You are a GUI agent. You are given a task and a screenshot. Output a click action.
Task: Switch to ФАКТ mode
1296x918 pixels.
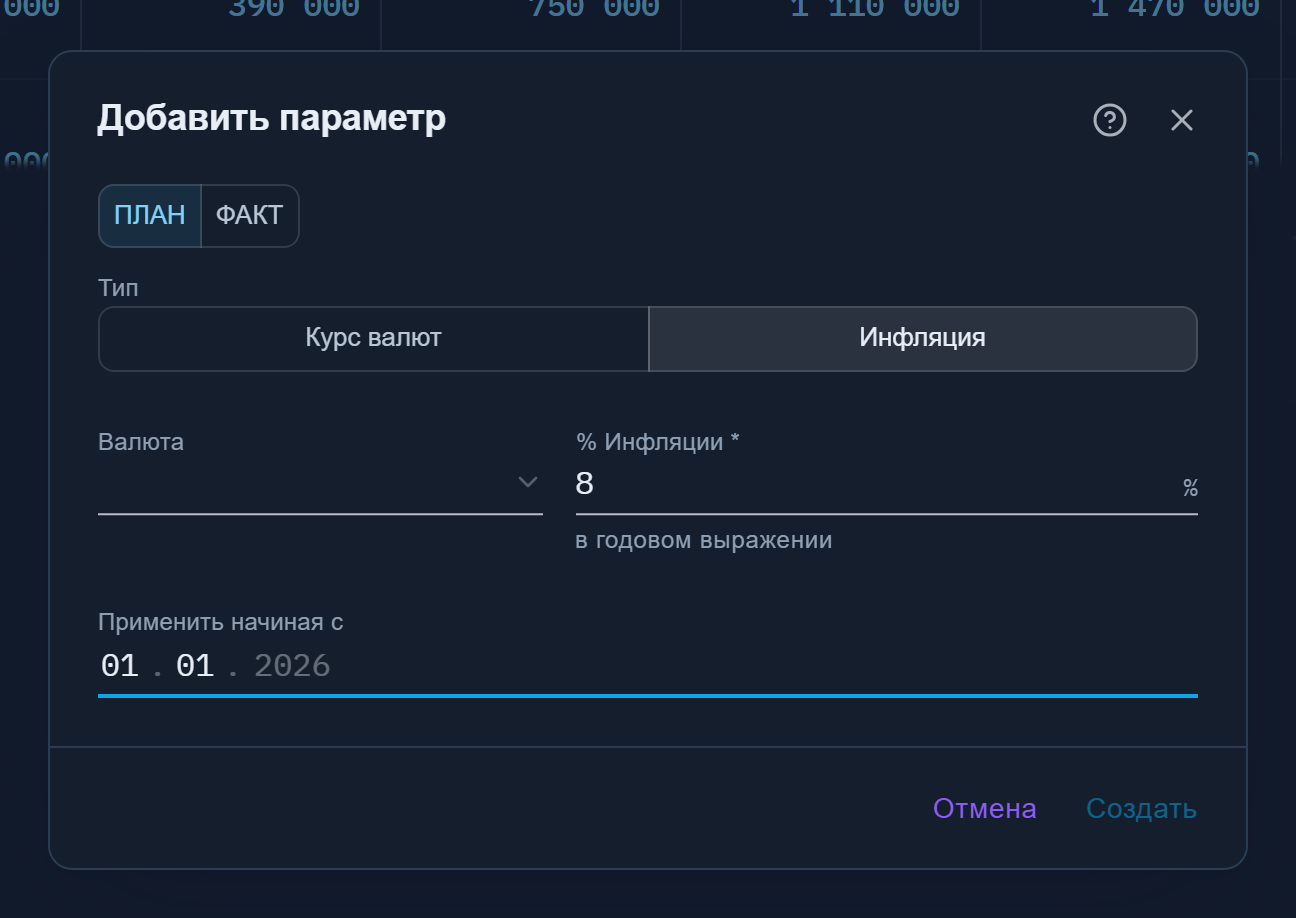[x=250, y=216]
